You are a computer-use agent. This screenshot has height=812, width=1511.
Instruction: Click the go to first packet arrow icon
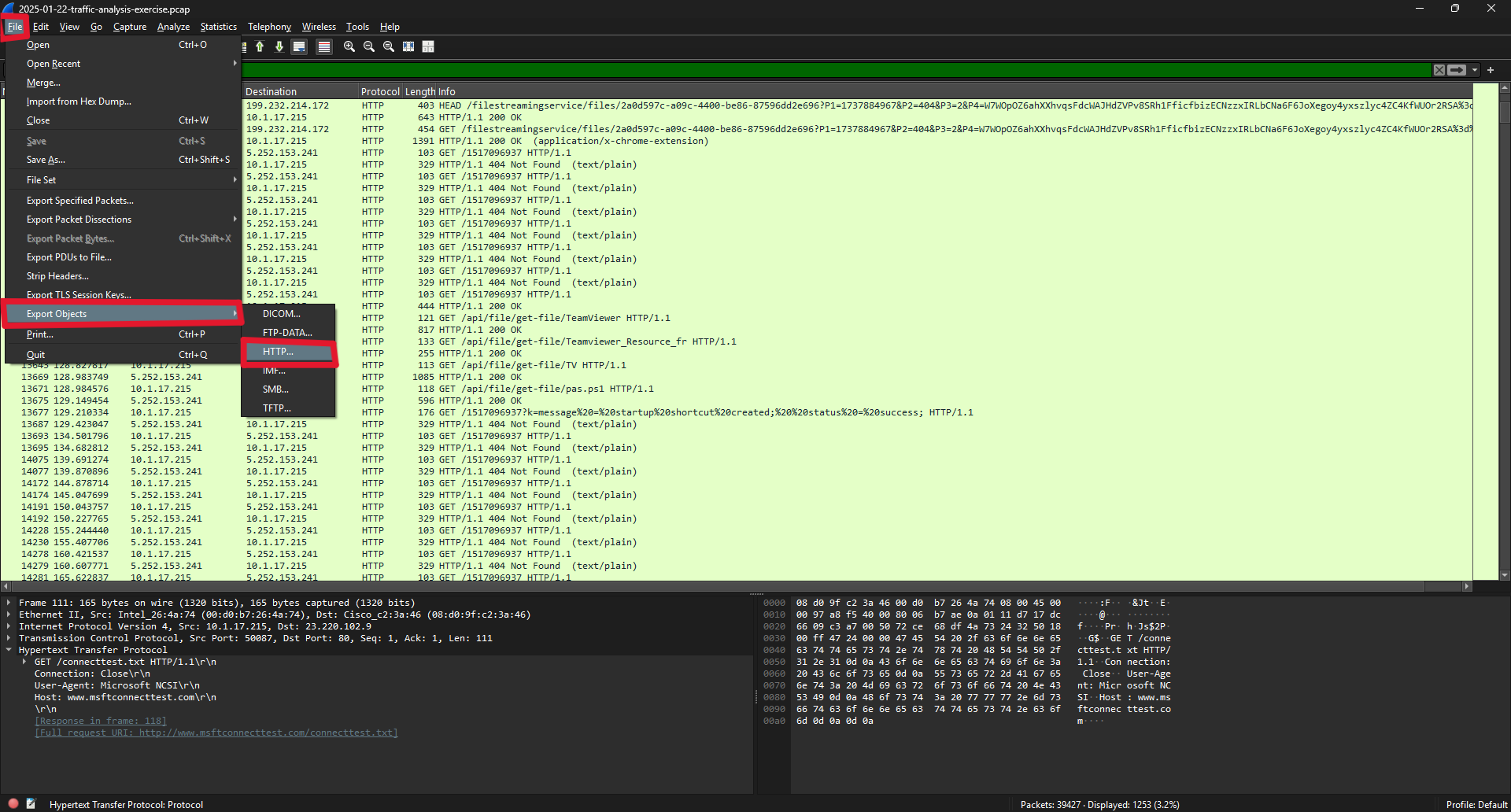tap(260, 47)
